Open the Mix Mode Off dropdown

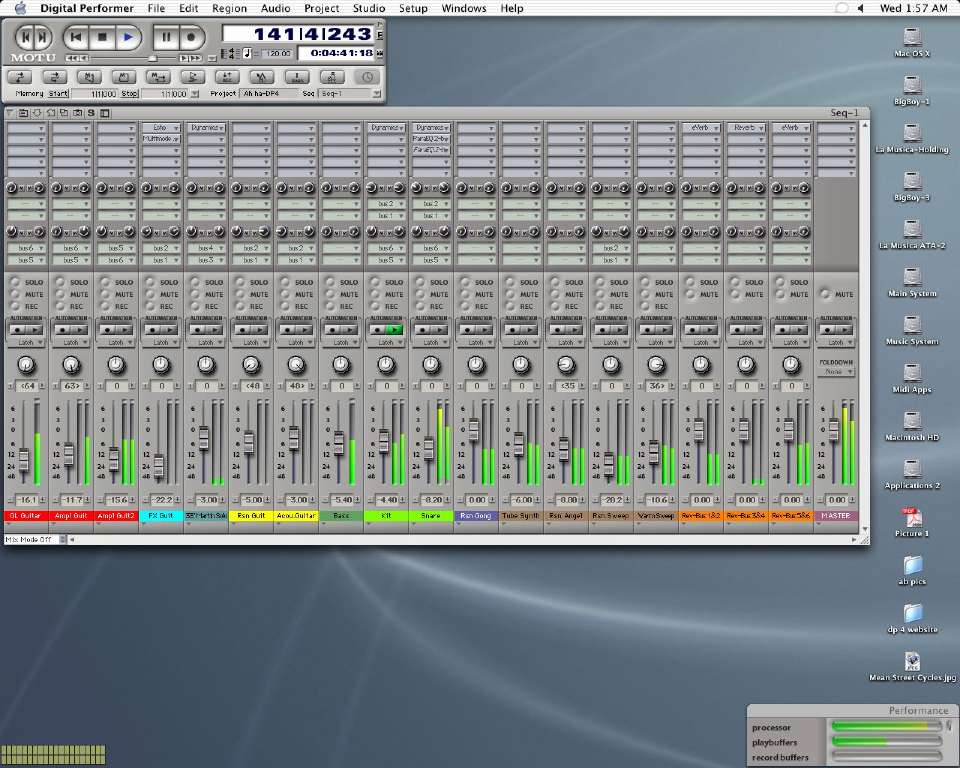pyautogui.click(x=36, y=540)
